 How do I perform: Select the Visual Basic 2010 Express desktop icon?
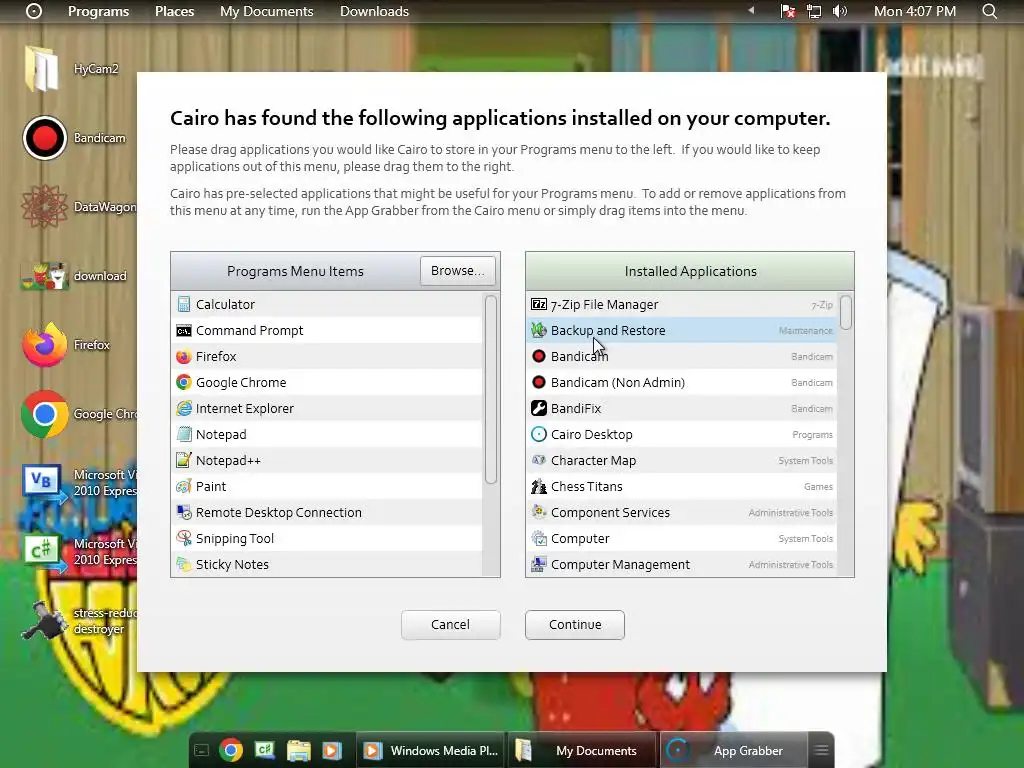coord(78,483)
